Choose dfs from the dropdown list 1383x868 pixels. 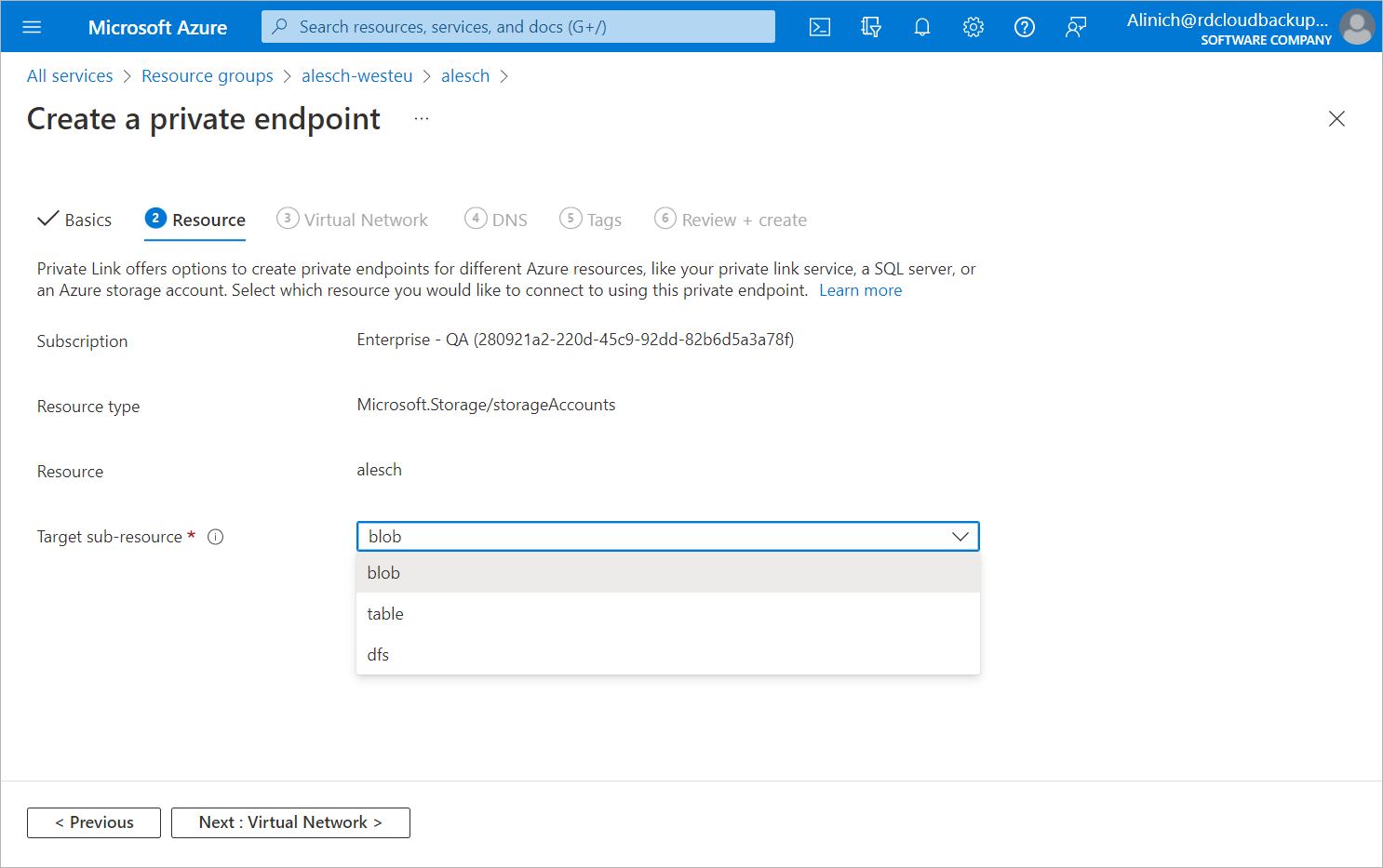coord(379,655)
